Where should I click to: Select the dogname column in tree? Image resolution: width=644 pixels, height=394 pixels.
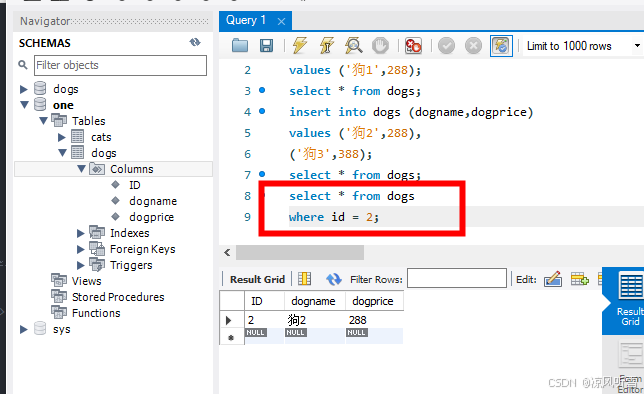pos(153,201)
